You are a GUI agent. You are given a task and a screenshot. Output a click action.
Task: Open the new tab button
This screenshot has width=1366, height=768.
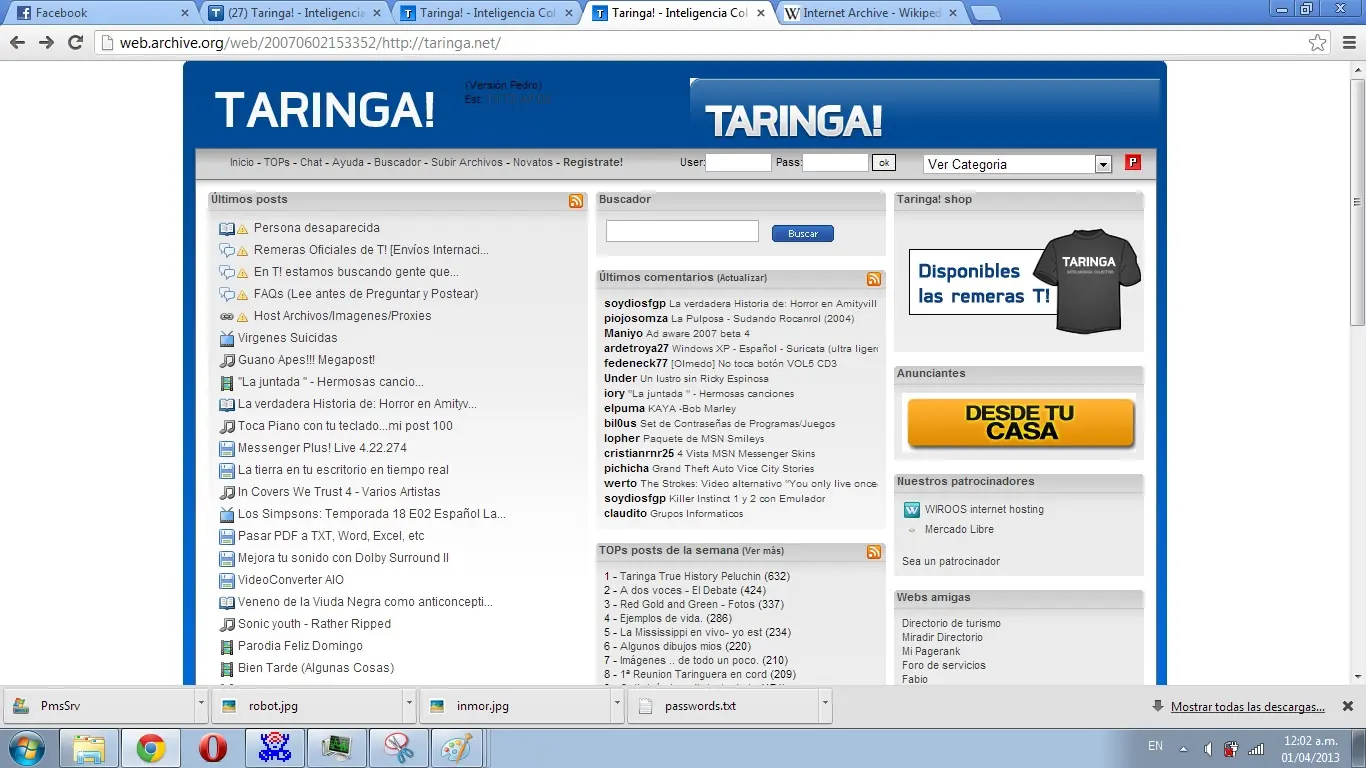coord(985,13)
